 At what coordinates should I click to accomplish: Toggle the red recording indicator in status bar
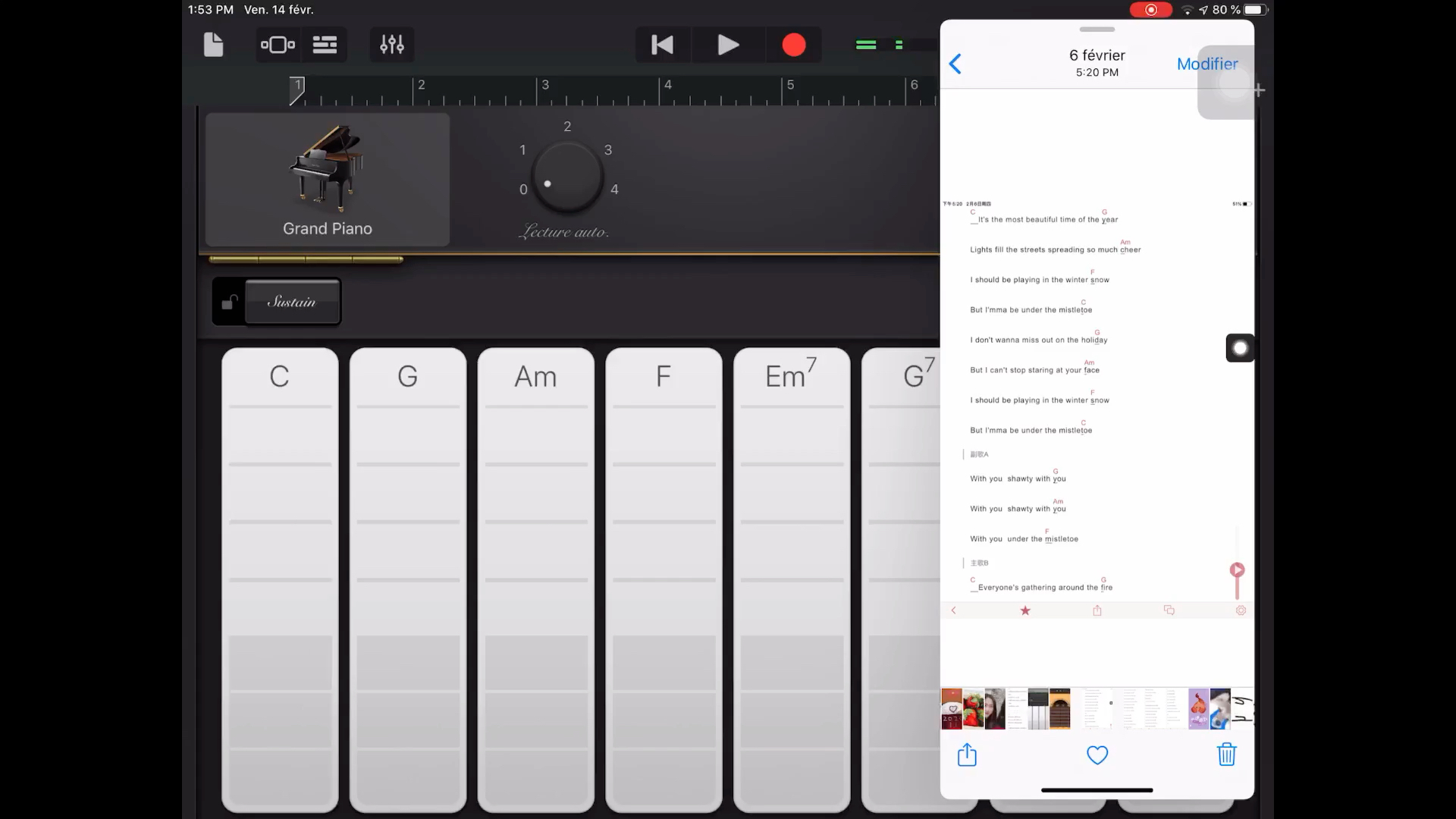click(x=1149, y=9)
